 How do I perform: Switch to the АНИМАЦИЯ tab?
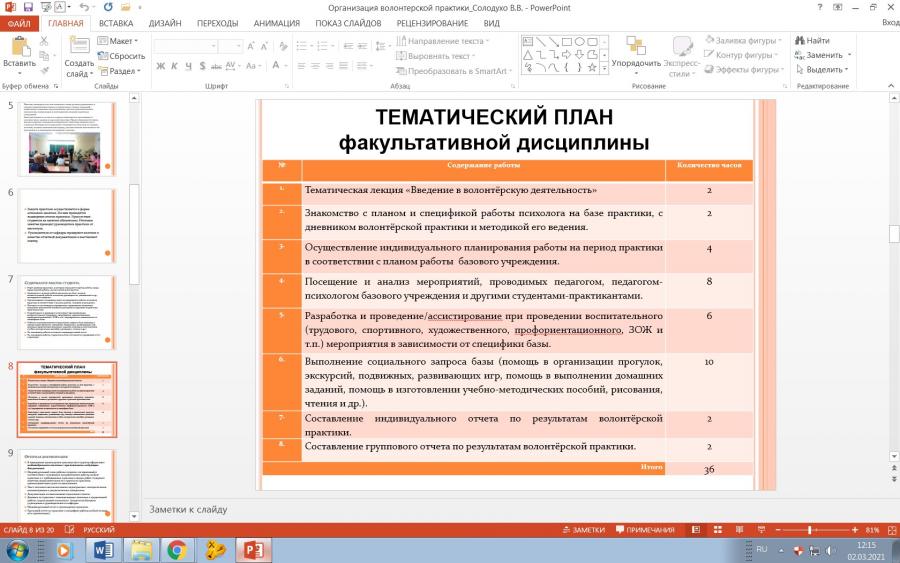tap(277, 24)
